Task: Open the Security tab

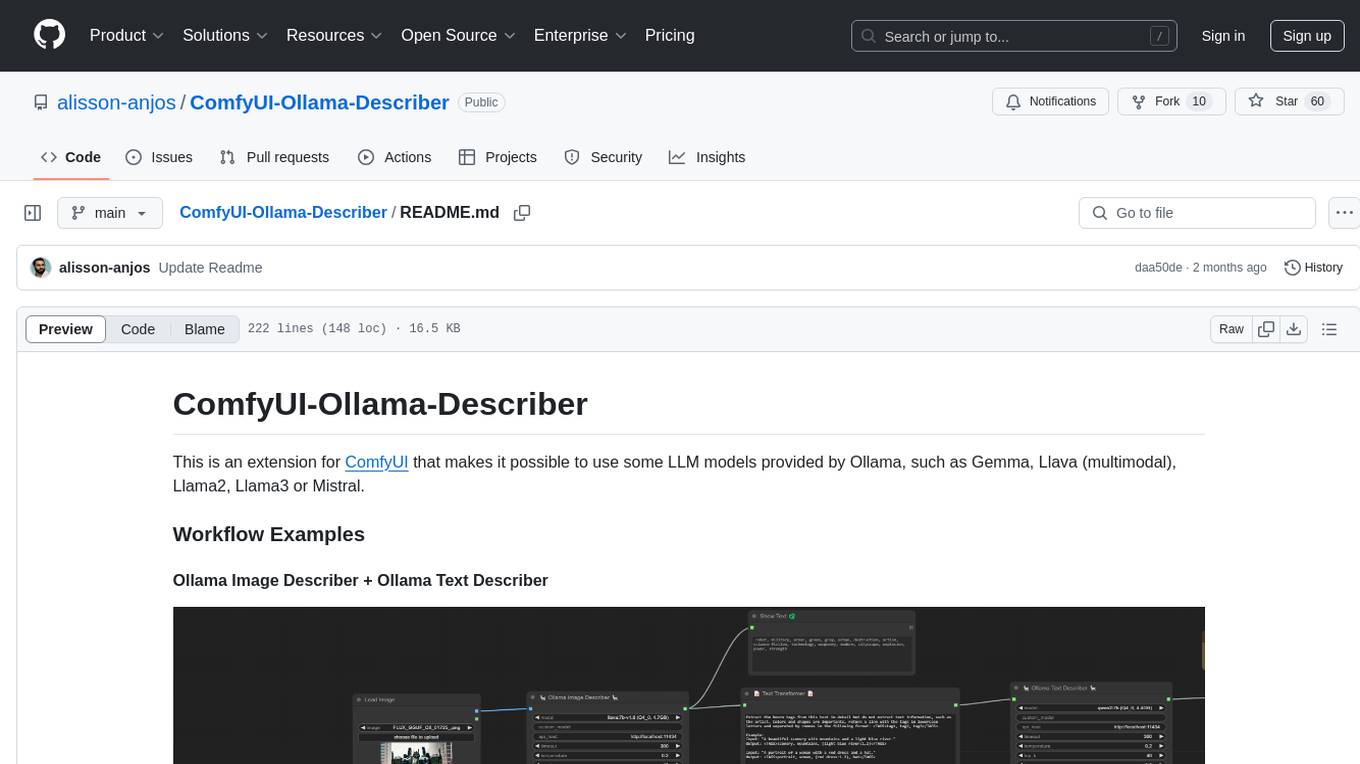Action: 603,157
